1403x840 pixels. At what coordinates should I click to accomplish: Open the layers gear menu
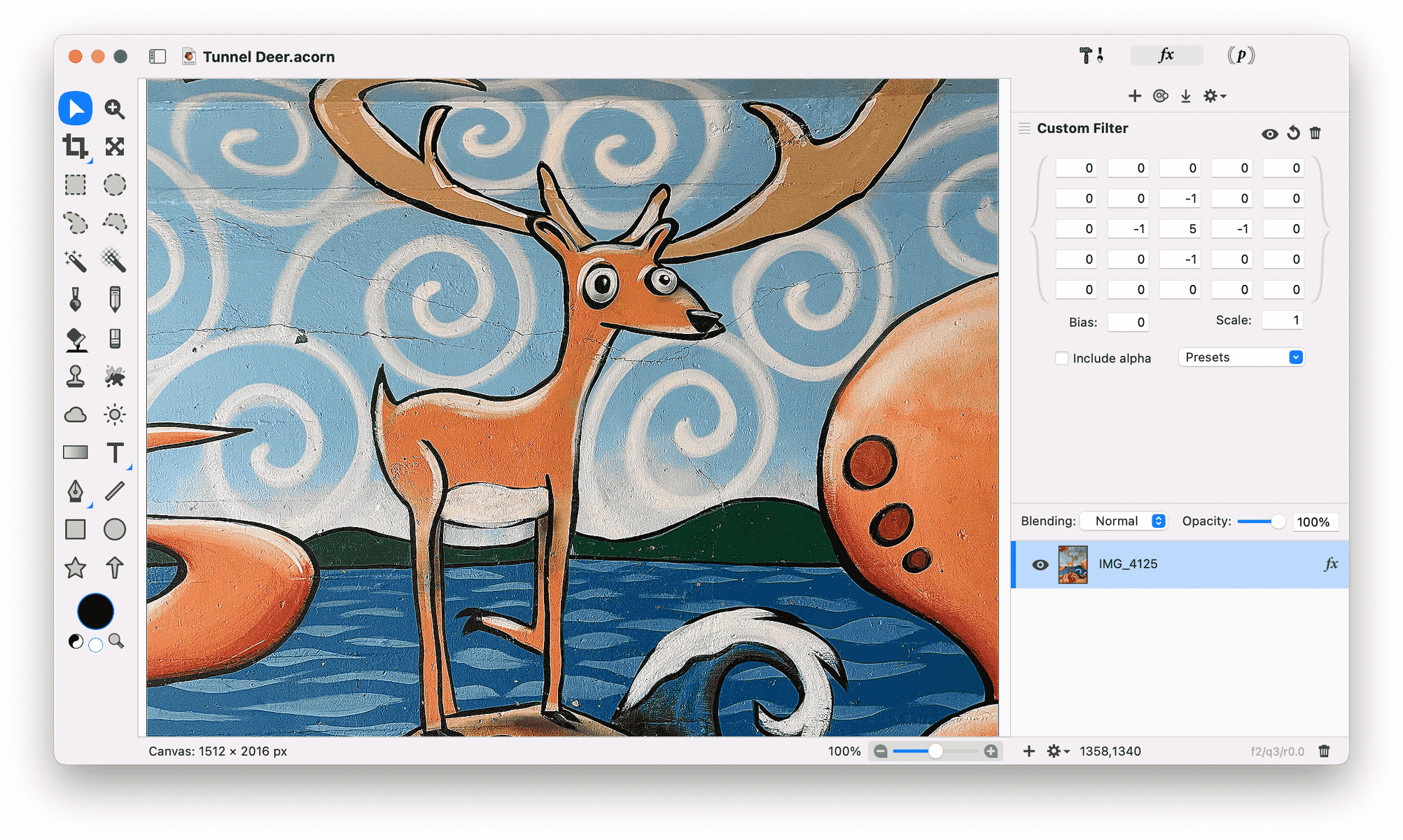tap(1058, 751)
